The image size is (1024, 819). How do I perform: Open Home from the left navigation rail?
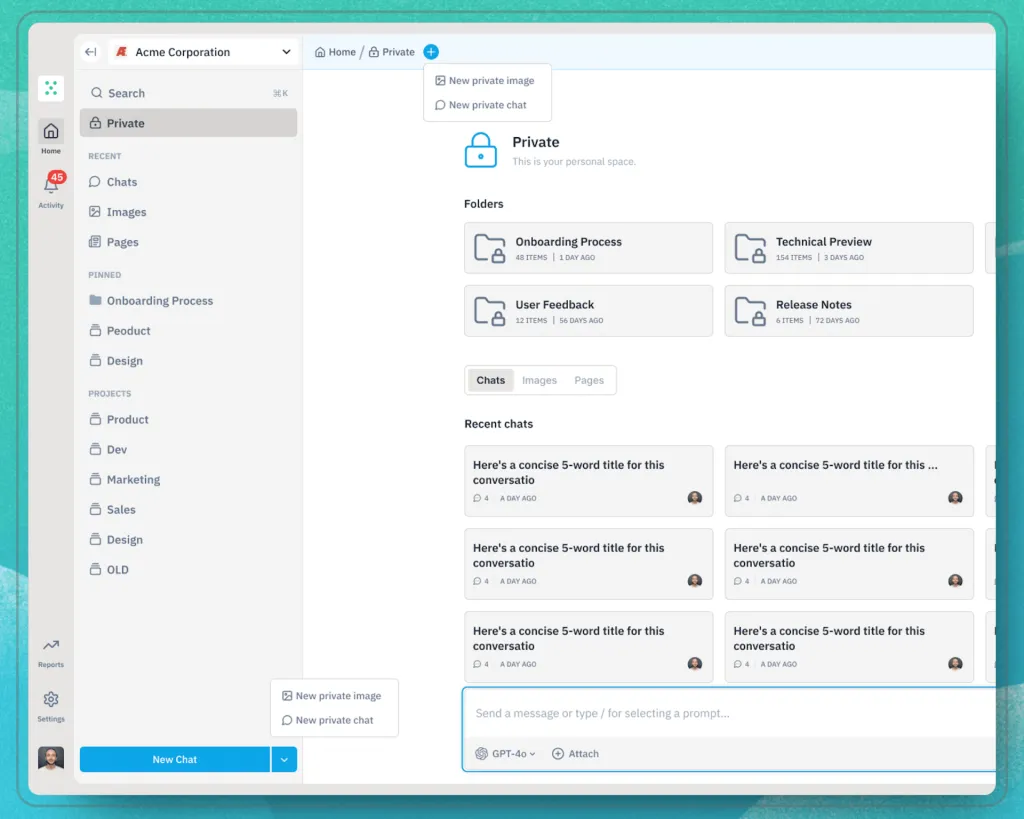[x=50, y=135]
